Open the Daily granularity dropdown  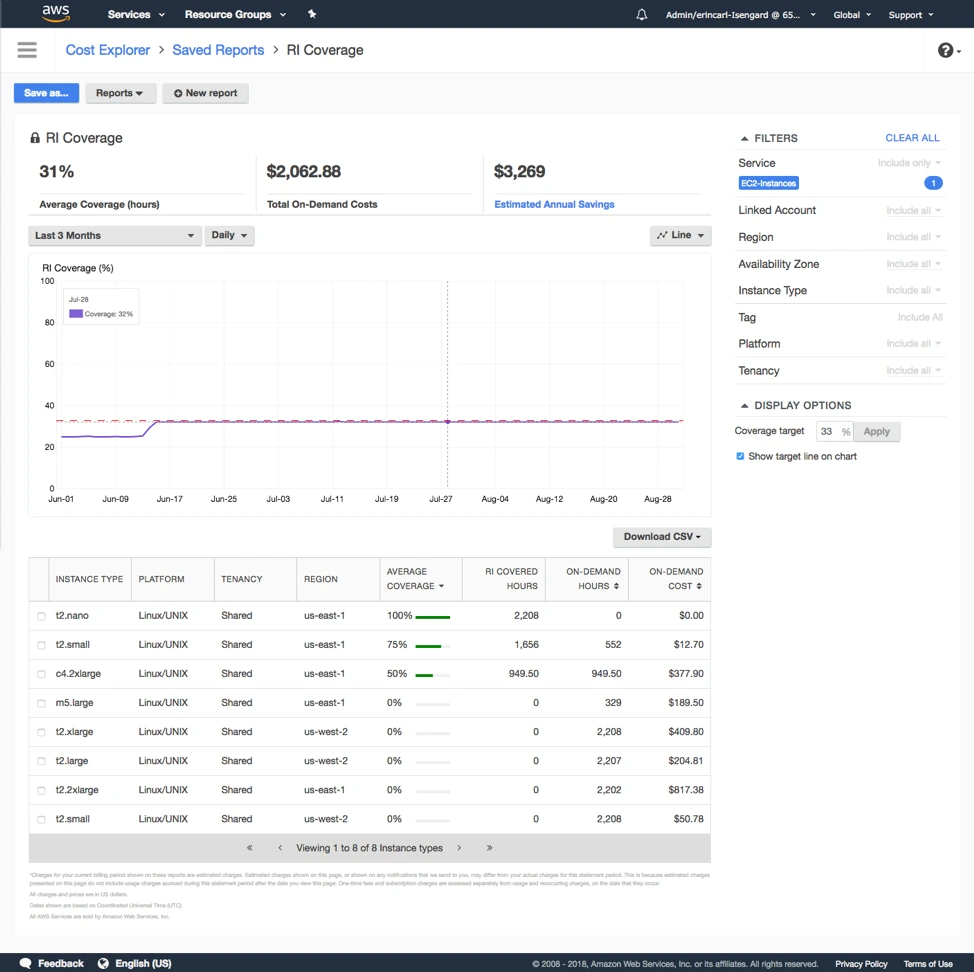coord(229,235)
